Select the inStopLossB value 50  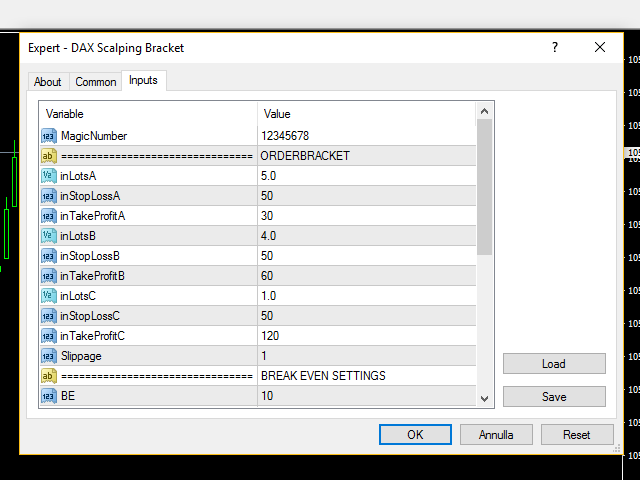coord(267,256)
